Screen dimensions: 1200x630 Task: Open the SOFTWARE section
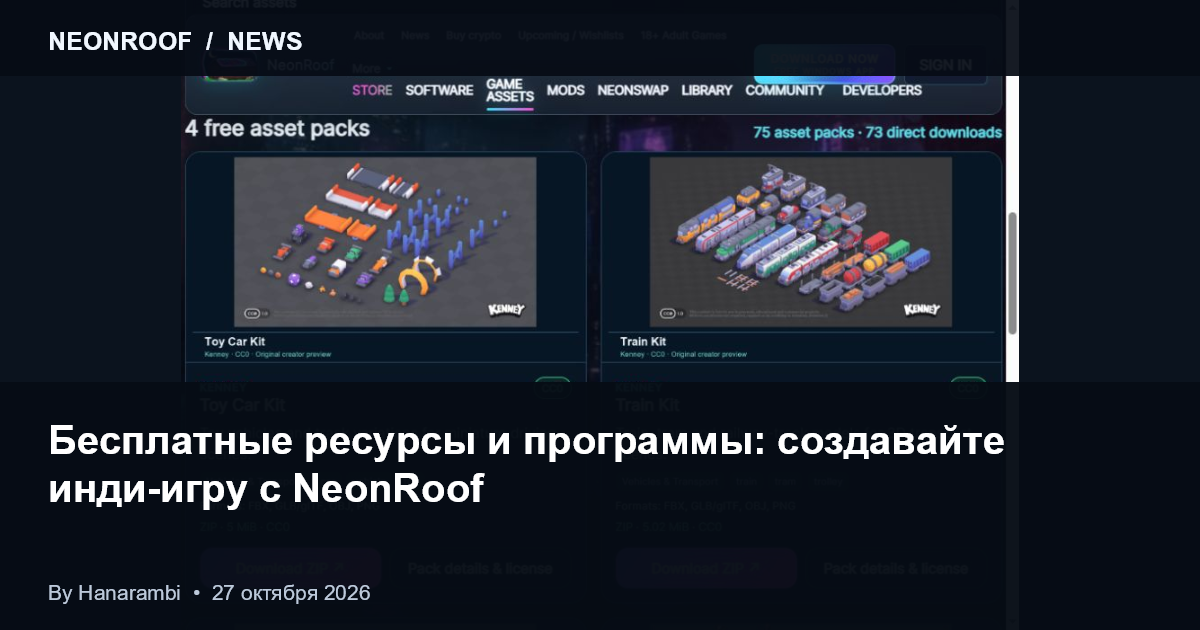pos(439,90)
